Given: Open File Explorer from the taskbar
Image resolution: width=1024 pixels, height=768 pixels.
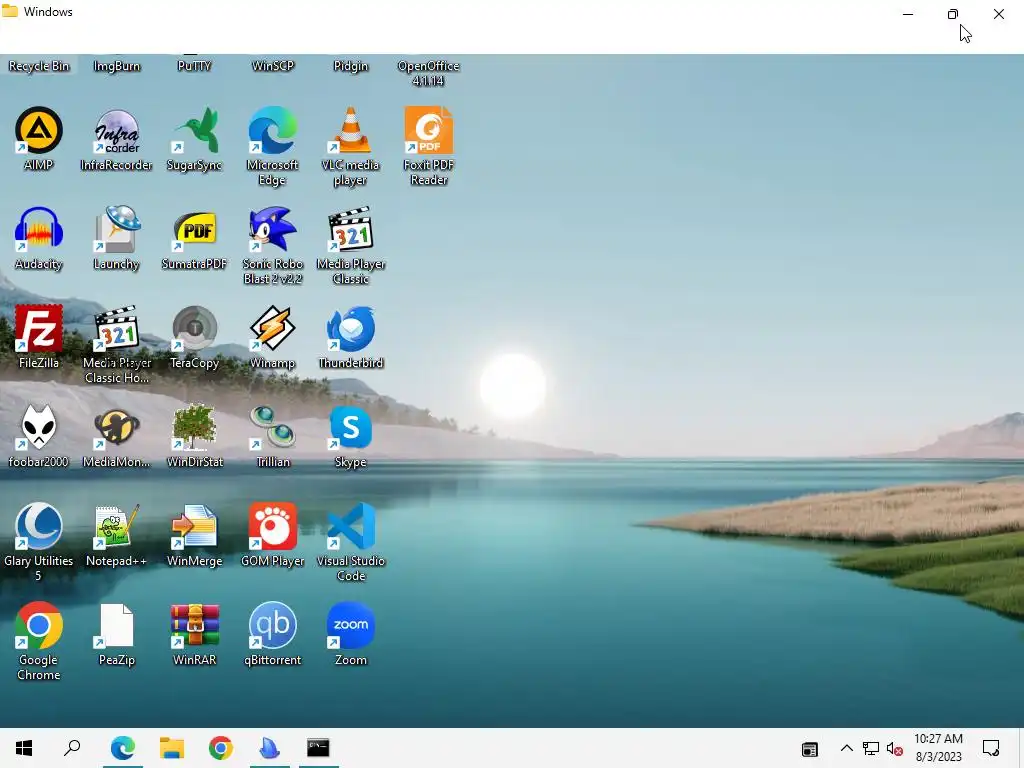Looking at the screenshot, I should click(x=172, y=748).
